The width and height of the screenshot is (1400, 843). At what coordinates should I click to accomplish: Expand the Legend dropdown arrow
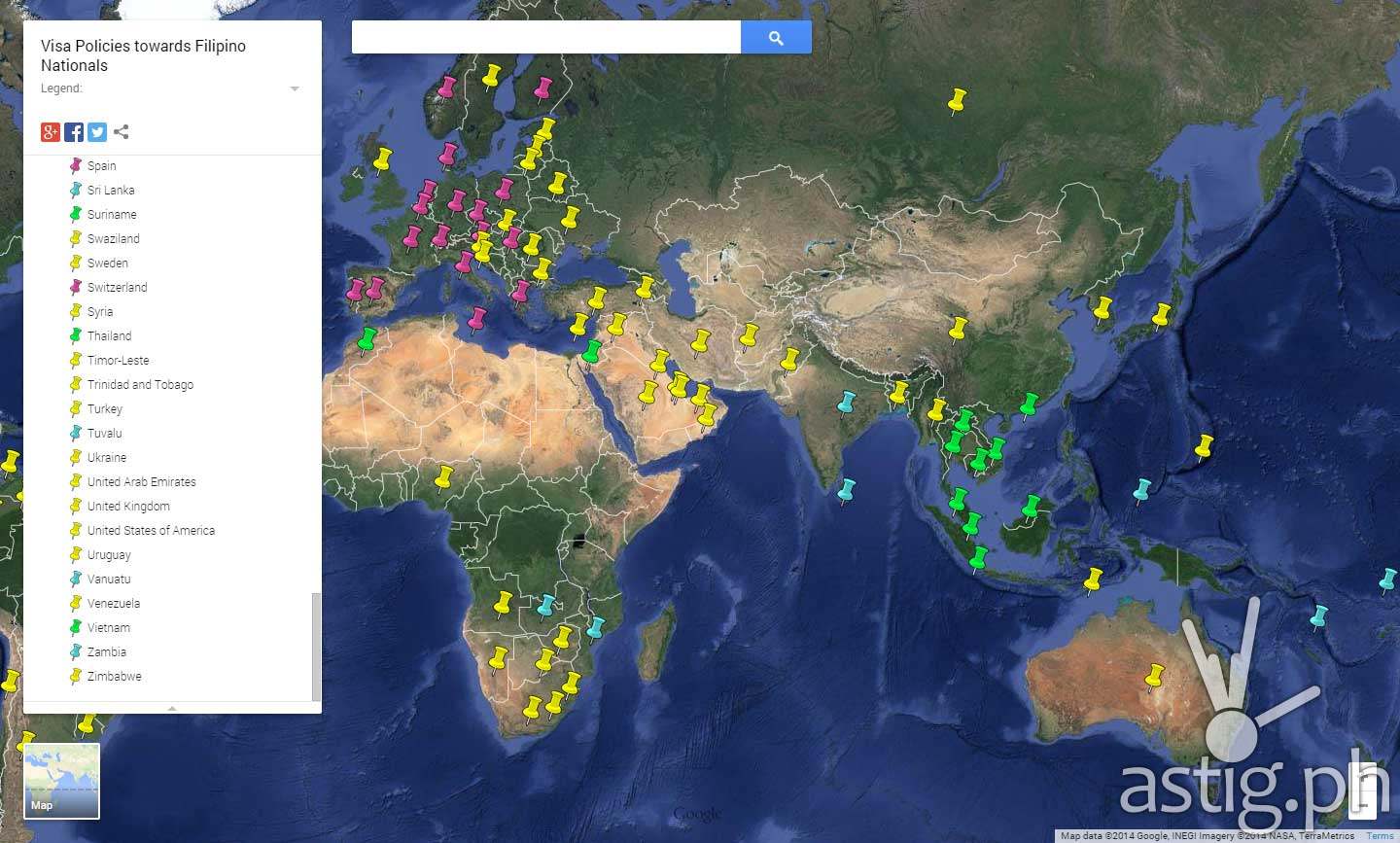(x=295, y=89)
